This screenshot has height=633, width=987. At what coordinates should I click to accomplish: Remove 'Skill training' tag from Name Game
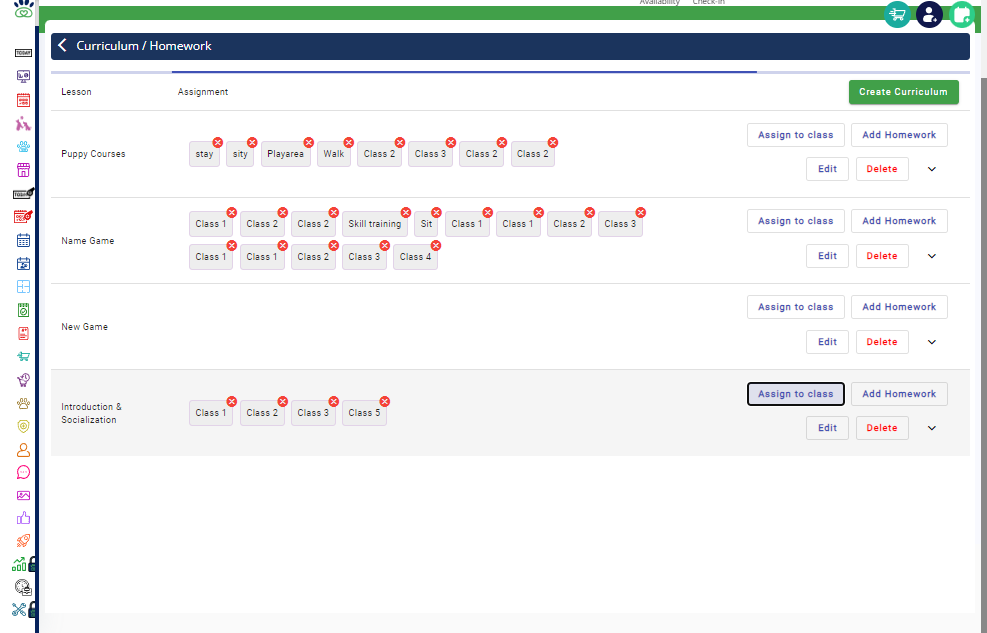pyautogui.click(x=406, y=213)
